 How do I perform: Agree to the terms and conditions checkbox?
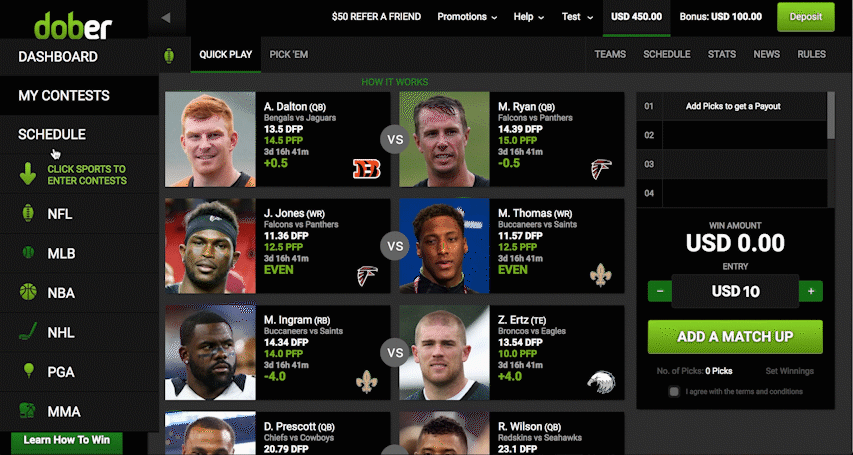point(674,391)
